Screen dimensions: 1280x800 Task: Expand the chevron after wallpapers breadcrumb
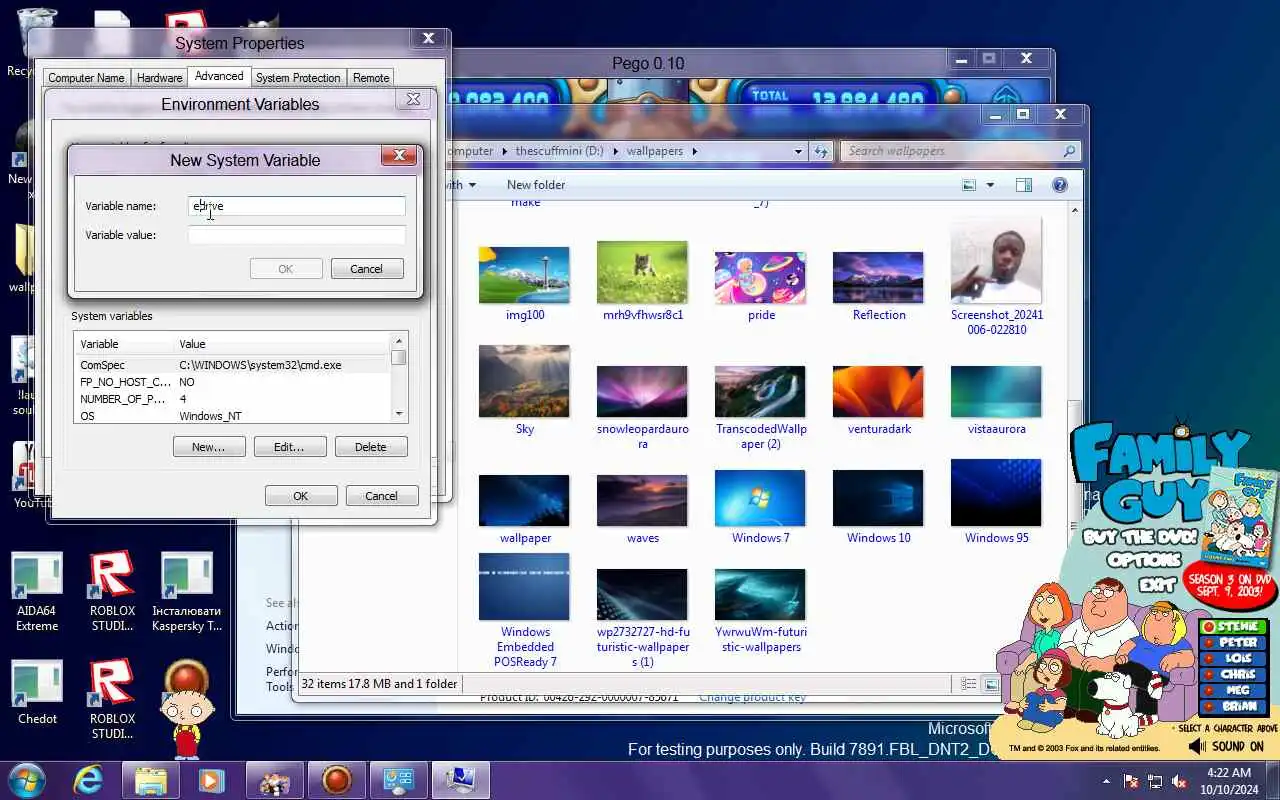(694, 151)
